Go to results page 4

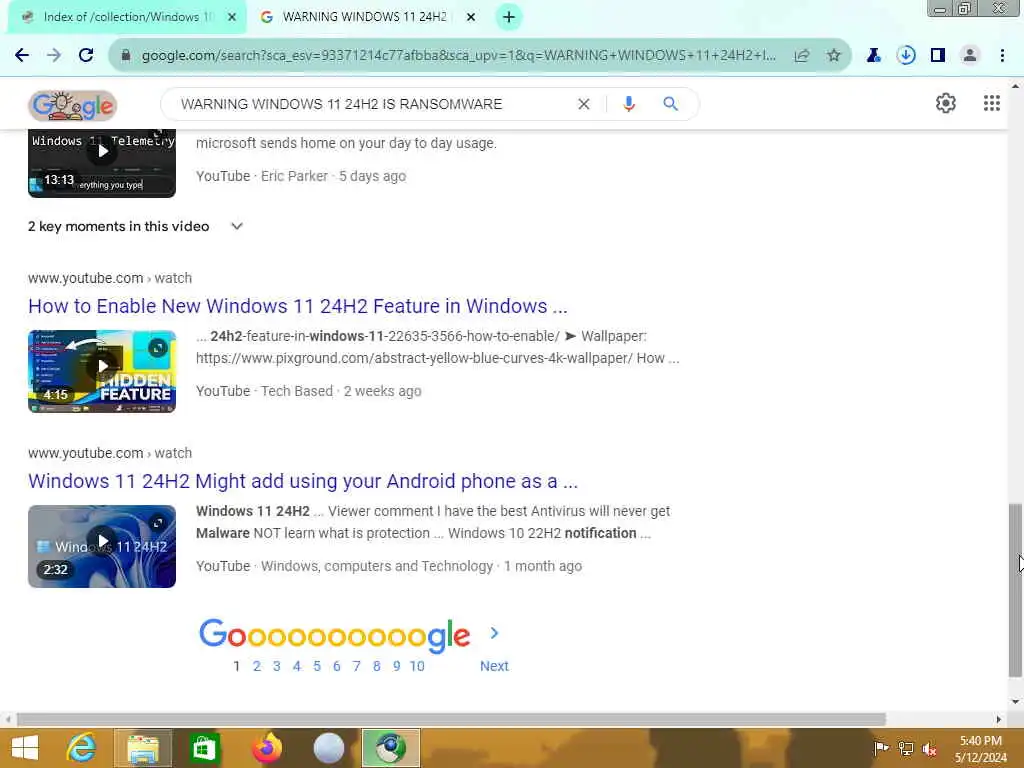[296, 666]
